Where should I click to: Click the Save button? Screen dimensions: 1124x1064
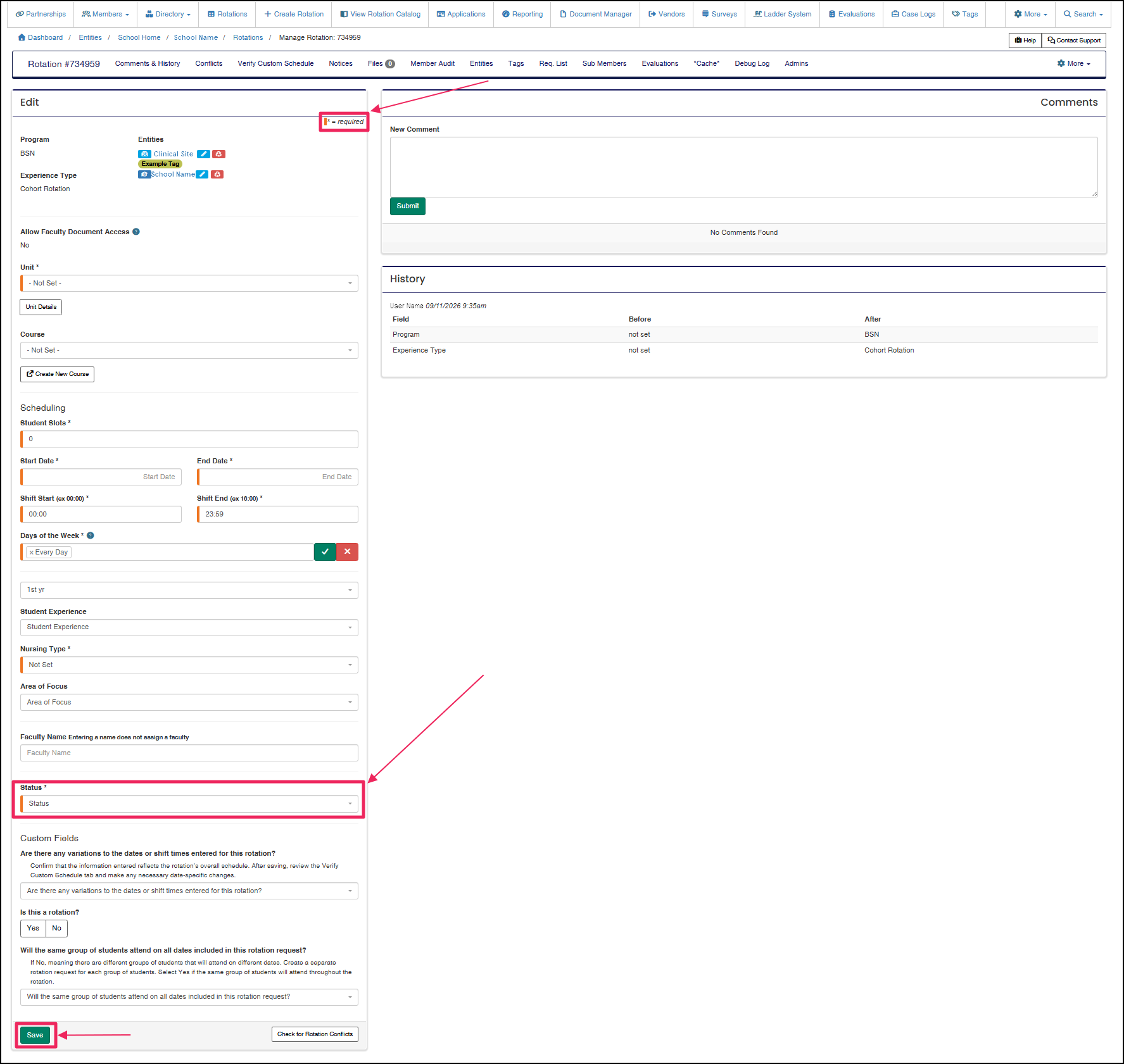coord(35,1036)
